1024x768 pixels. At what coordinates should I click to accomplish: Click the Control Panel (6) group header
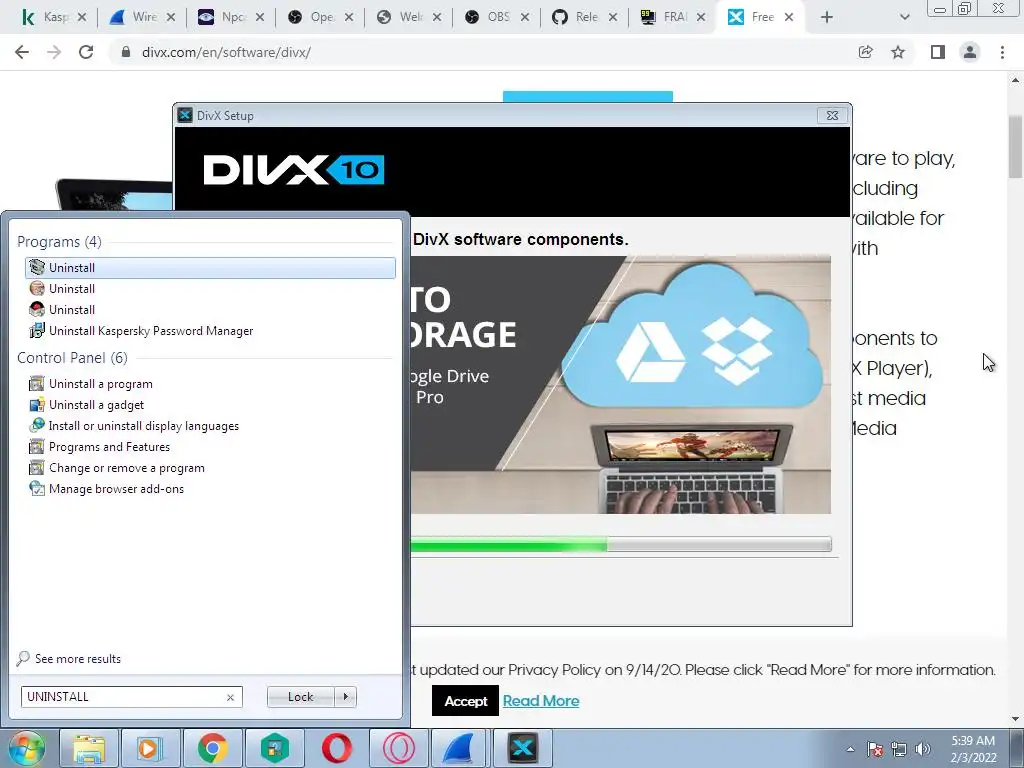point(72,358)
